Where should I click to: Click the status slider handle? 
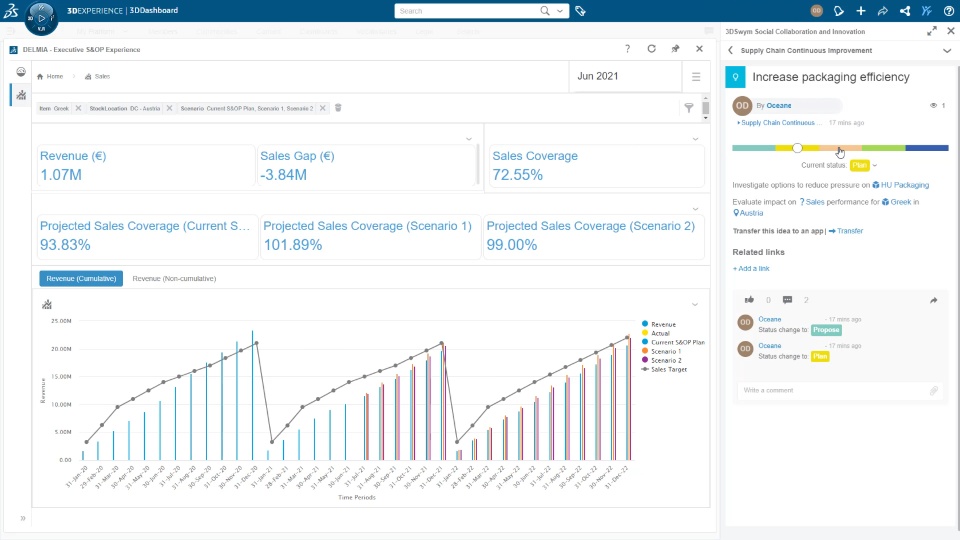[797, 148]
